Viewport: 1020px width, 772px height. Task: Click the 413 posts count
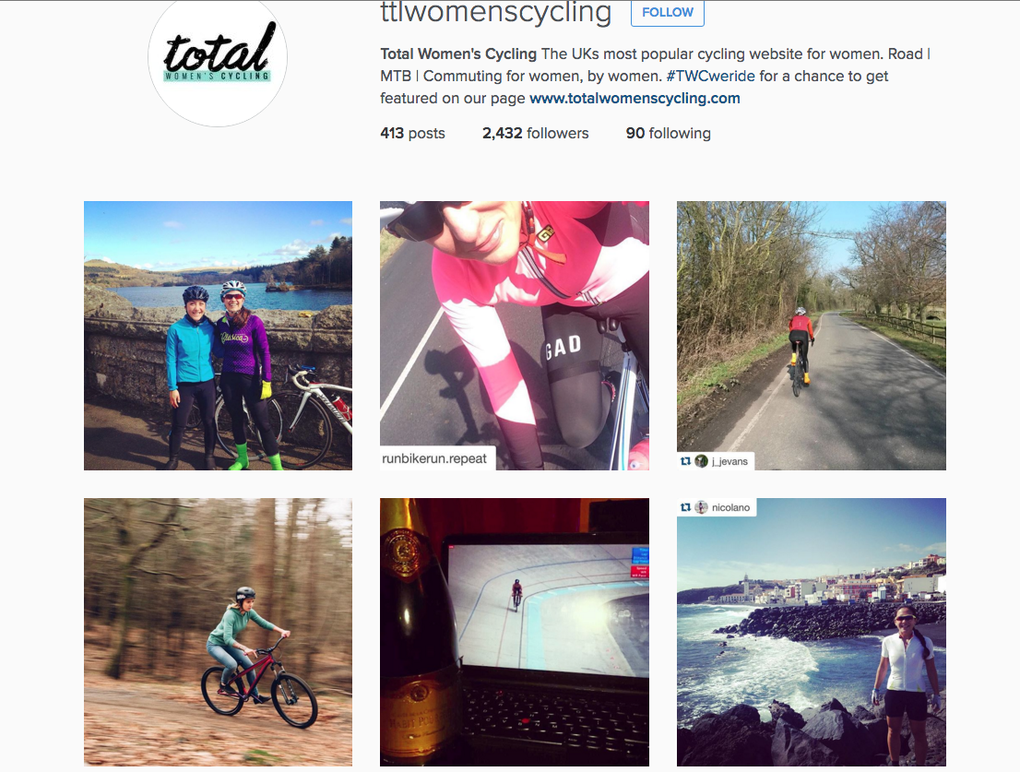[412, 133]
